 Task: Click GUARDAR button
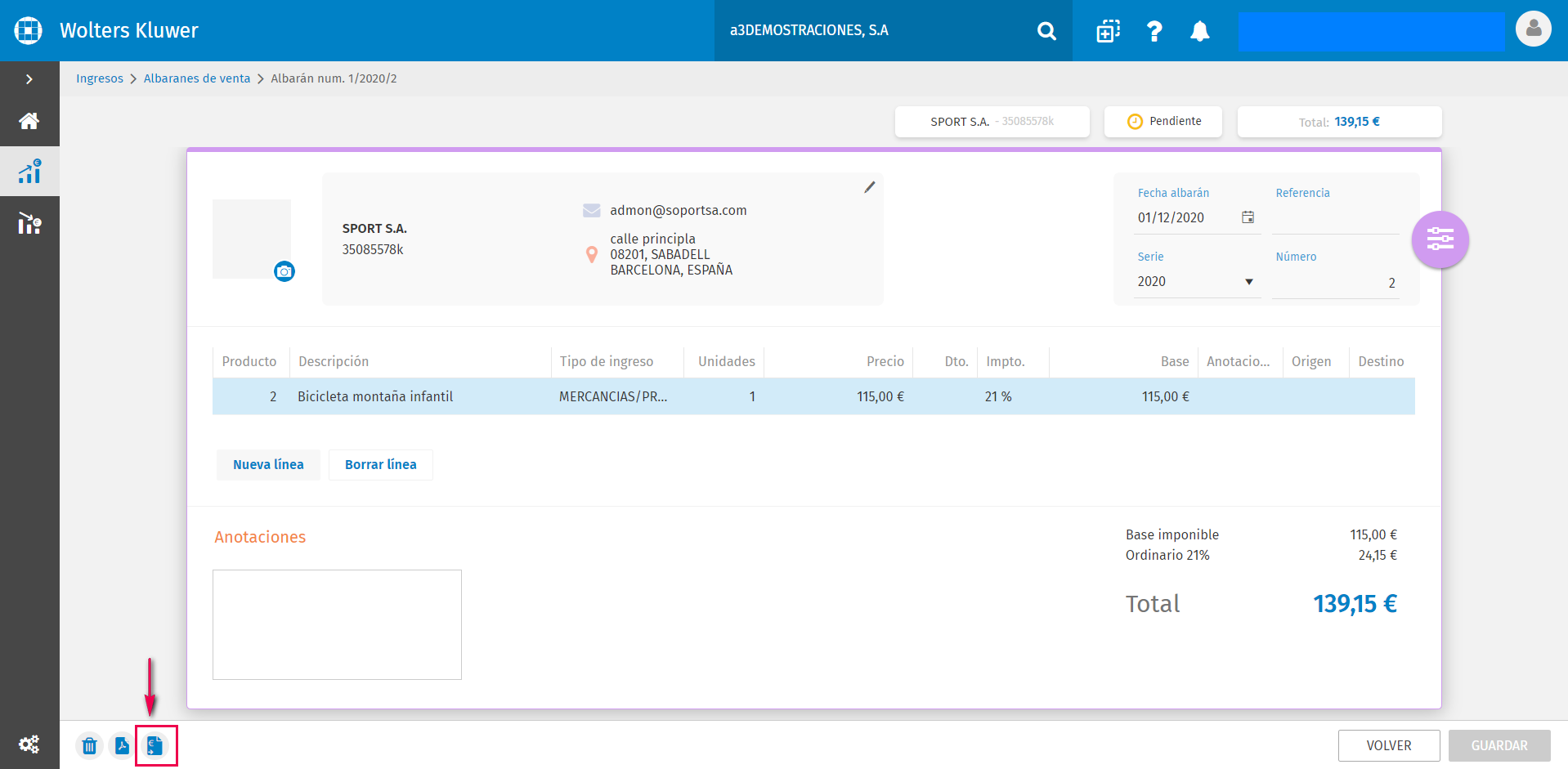tap(1499, 745)
